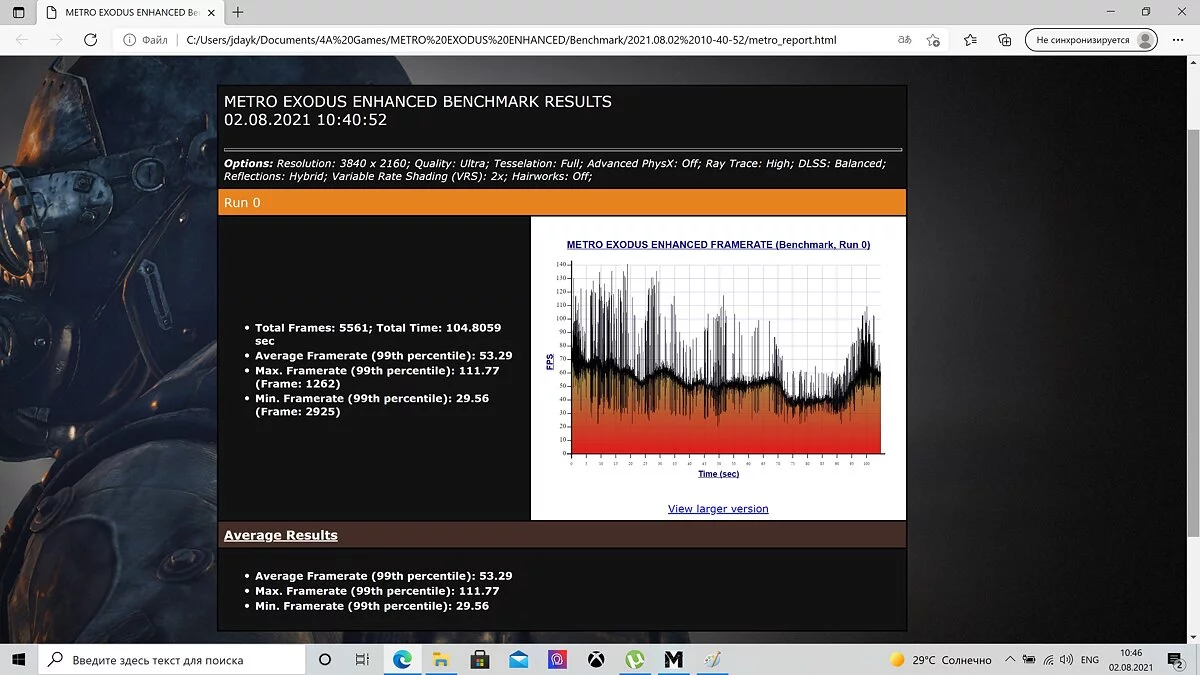Screen dimensions: 1200x675
Task: Show hidden system tray icons
Action: tap(1010, 660)
